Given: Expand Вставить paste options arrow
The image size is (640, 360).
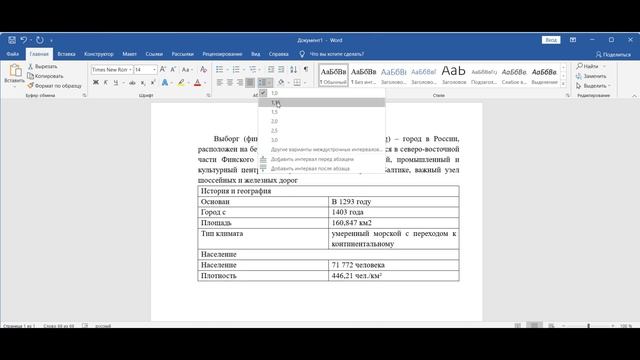Looking at the screenshot, I should [x=15, y=86].
